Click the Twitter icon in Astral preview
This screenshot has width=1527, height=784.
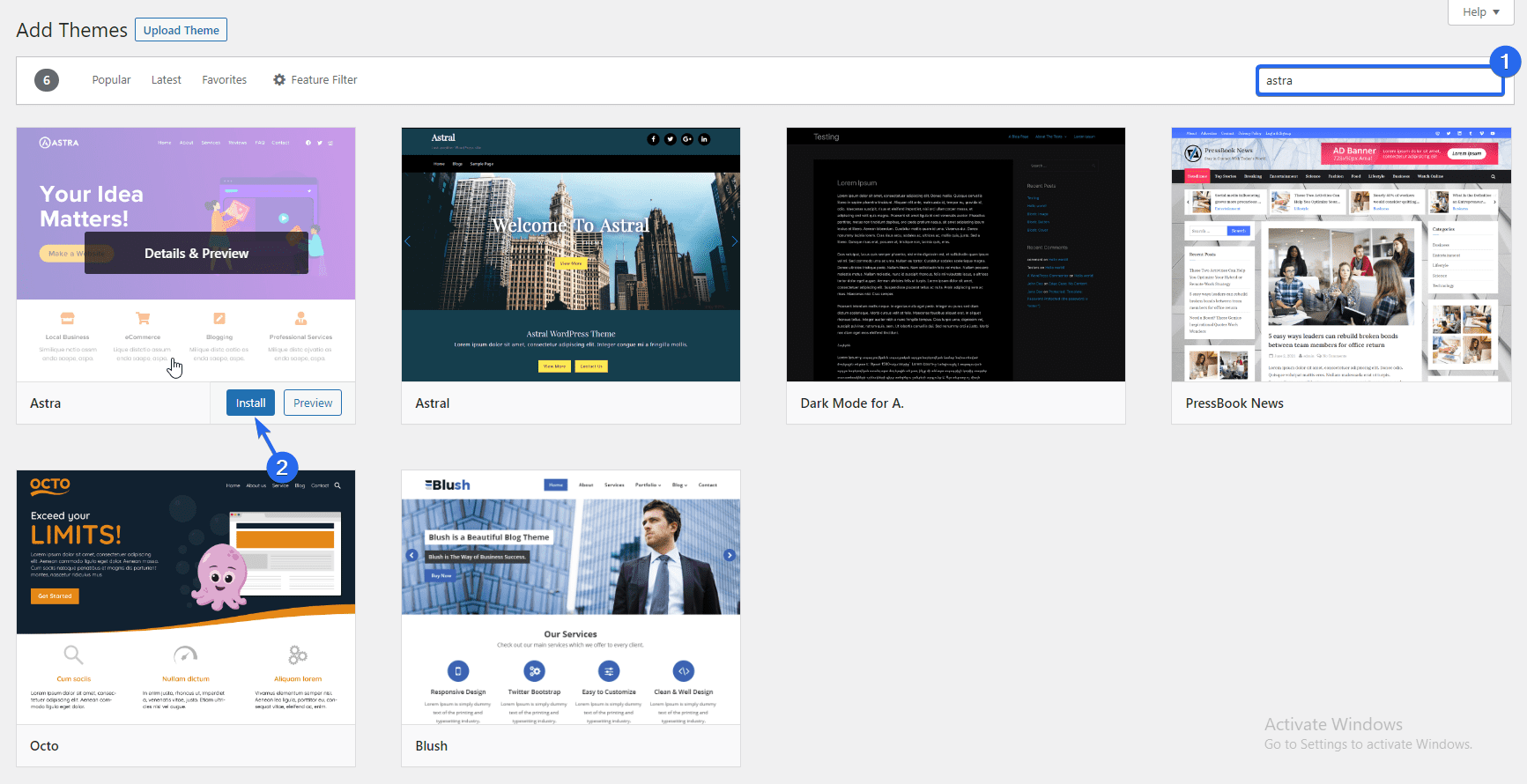671,139
